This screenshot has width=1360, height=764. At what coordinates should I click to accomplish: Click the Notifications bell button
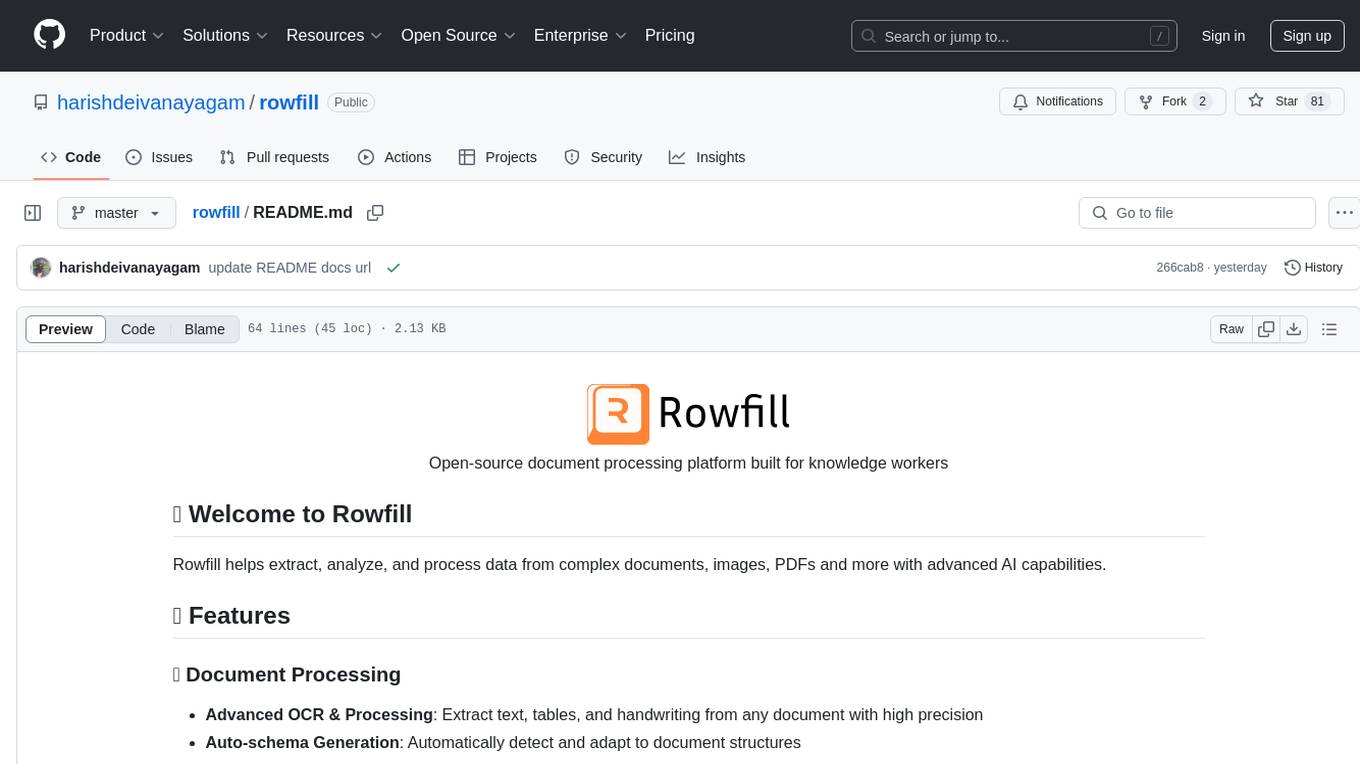pos(1058,101)
